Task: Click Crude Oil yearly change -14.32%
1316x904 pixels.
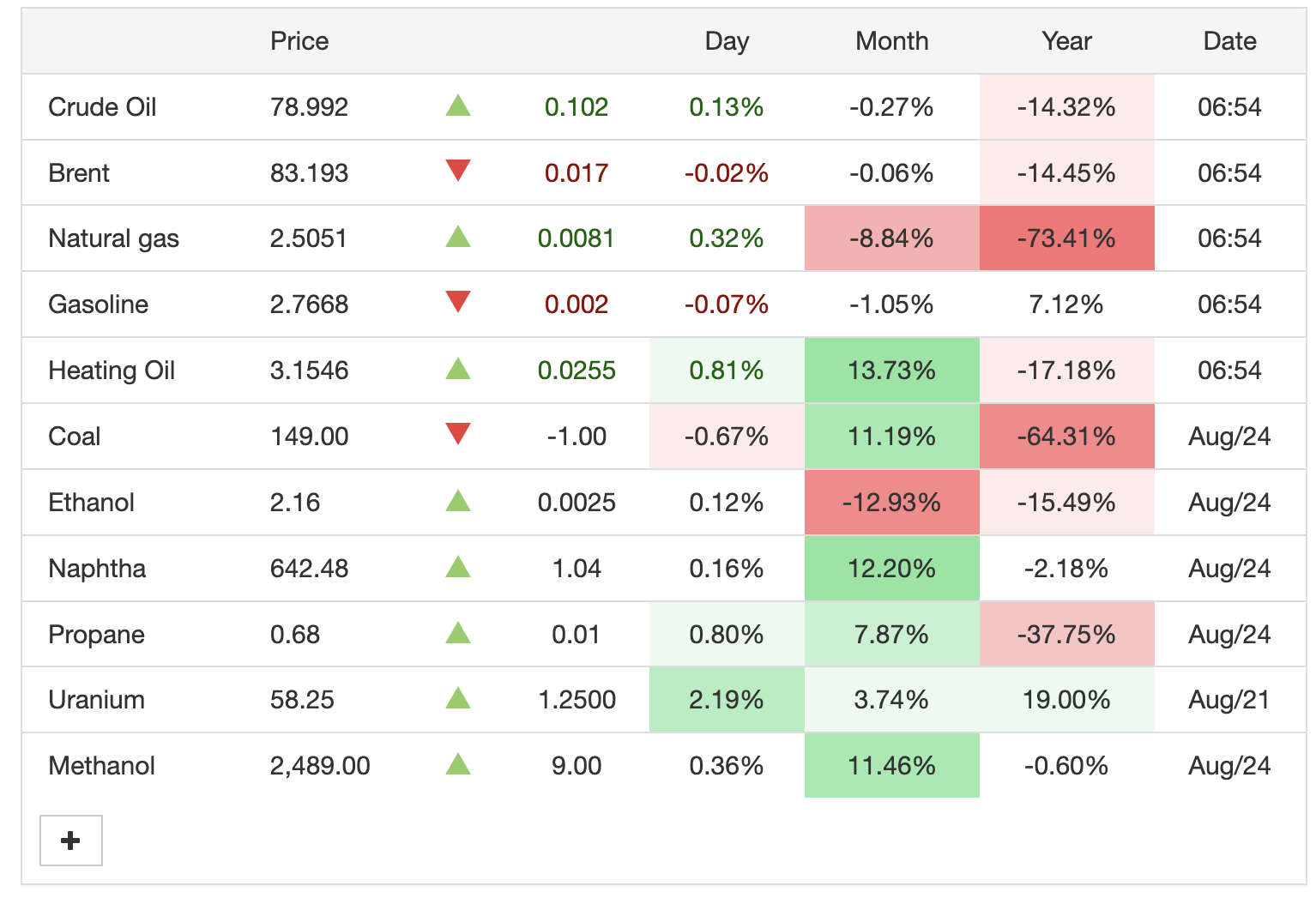Action: 1066,107
